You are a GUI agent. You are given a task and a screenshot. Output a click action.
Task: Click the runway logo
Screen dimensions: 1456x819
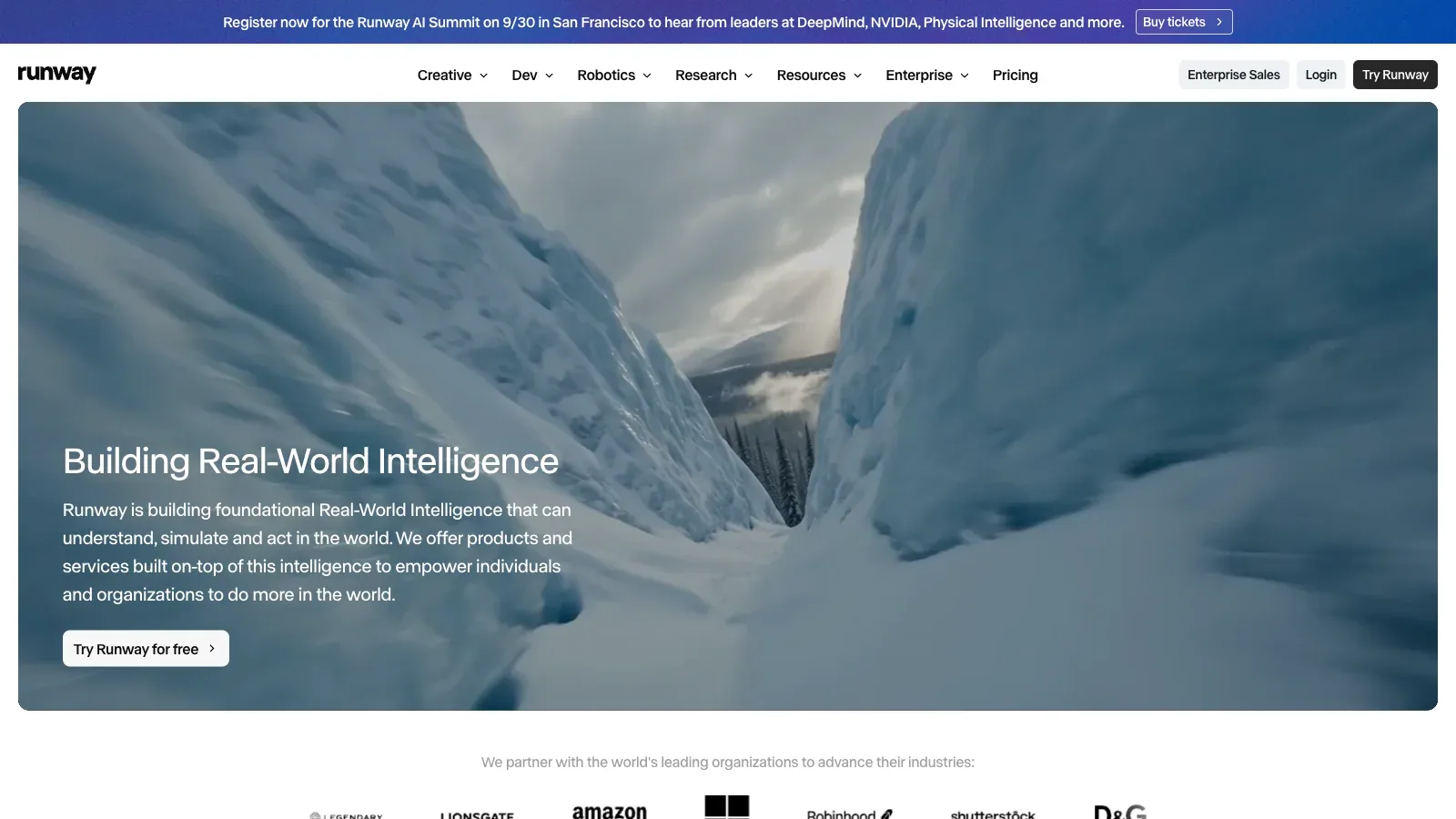pyautogui.click(x=56, y=74)
